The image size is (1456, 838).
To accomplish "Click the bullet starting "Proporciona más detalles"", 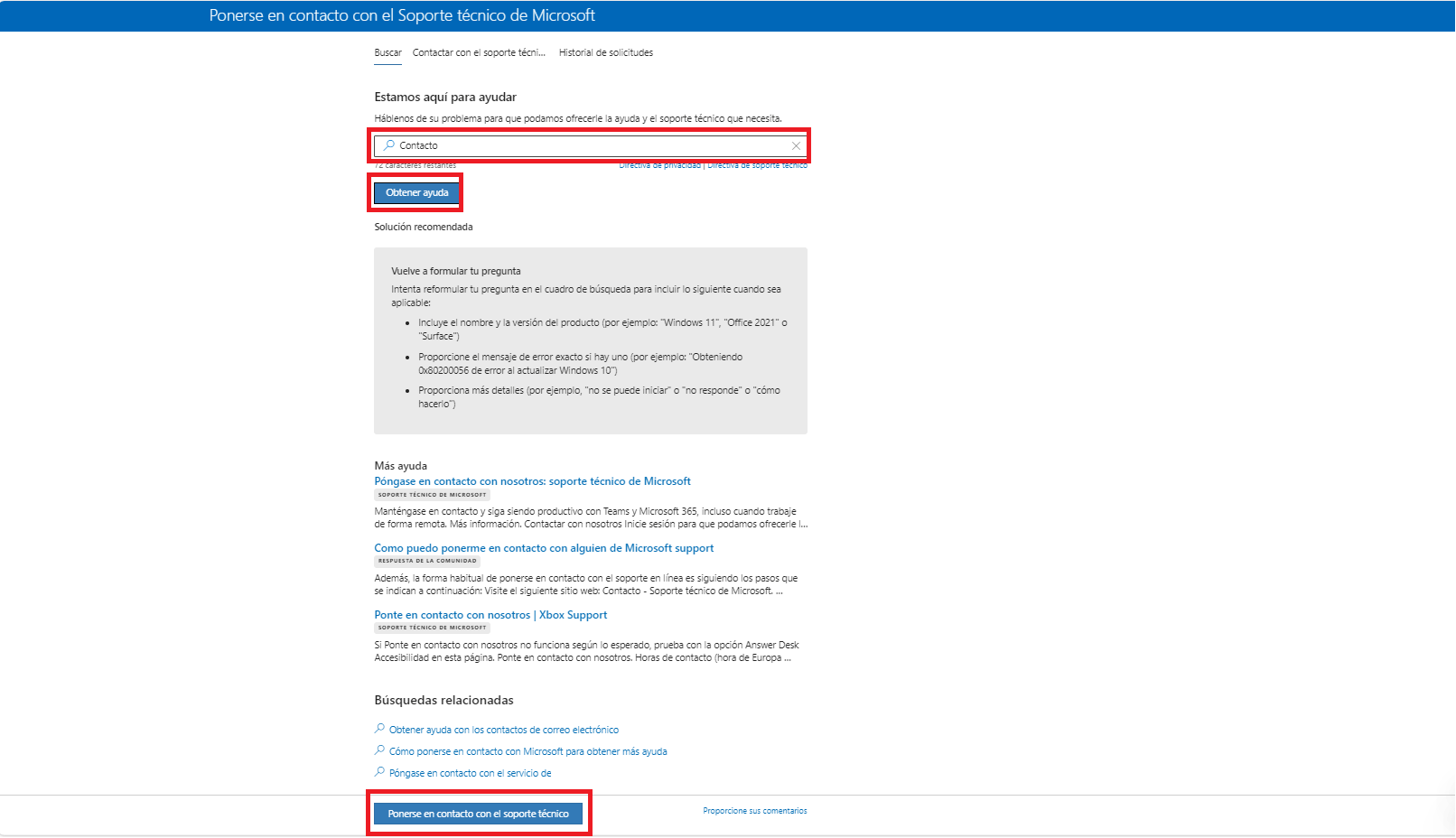I will coord(599,397).
